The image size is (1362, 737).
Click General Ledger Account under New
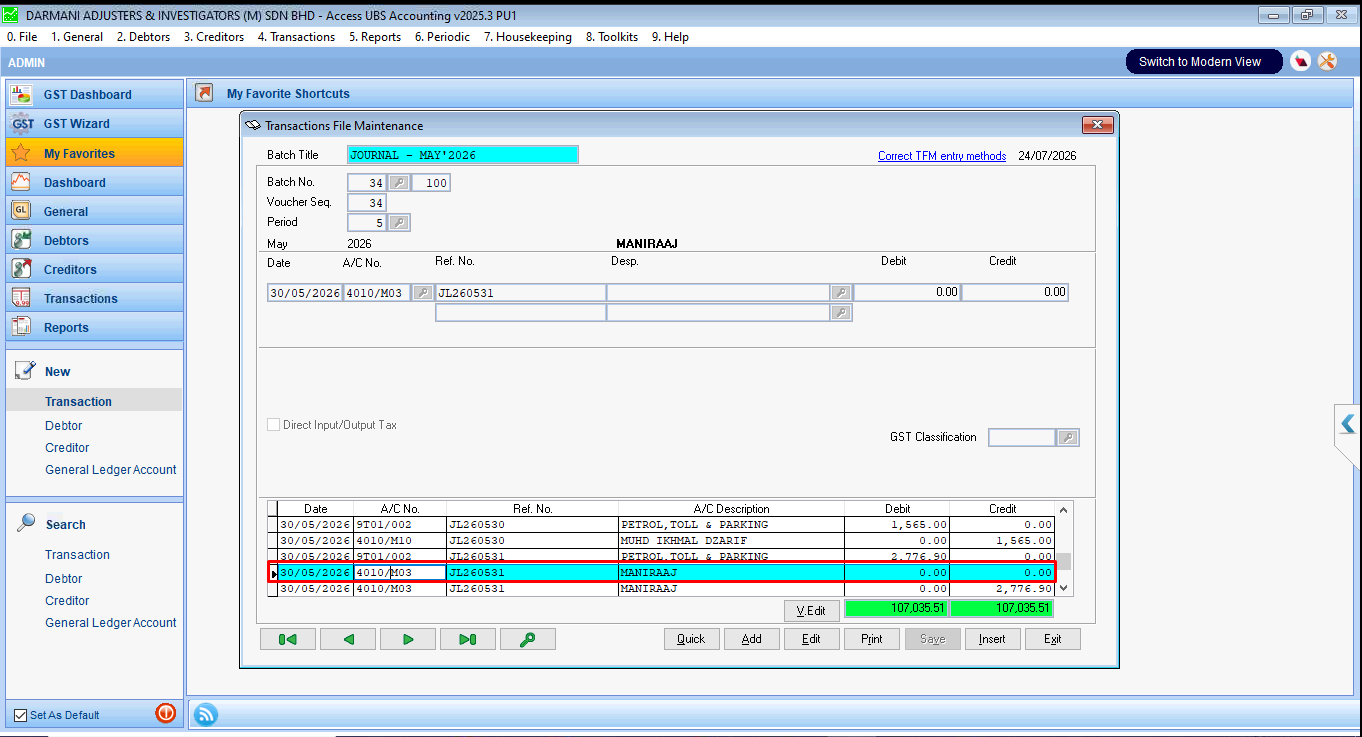point(111,470)
